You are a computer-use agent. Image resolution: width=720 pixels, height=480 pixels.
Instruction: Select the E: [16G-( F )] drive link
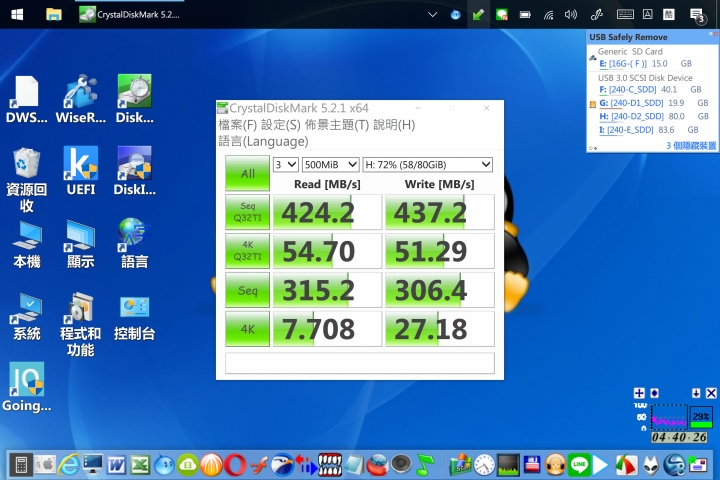click(623, 64)
